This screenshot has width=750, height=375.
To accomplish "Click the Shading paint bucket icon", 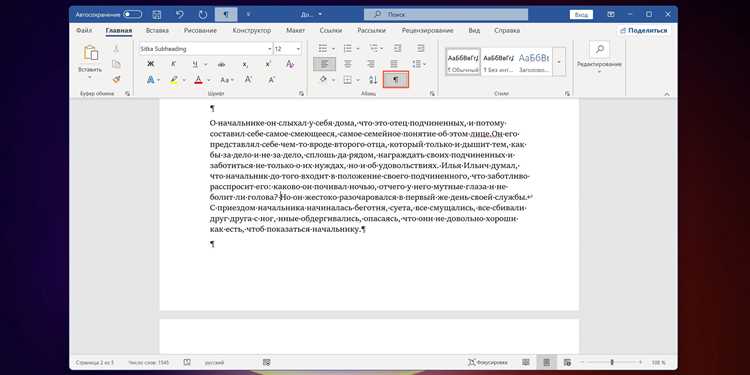I will (323, 79).
